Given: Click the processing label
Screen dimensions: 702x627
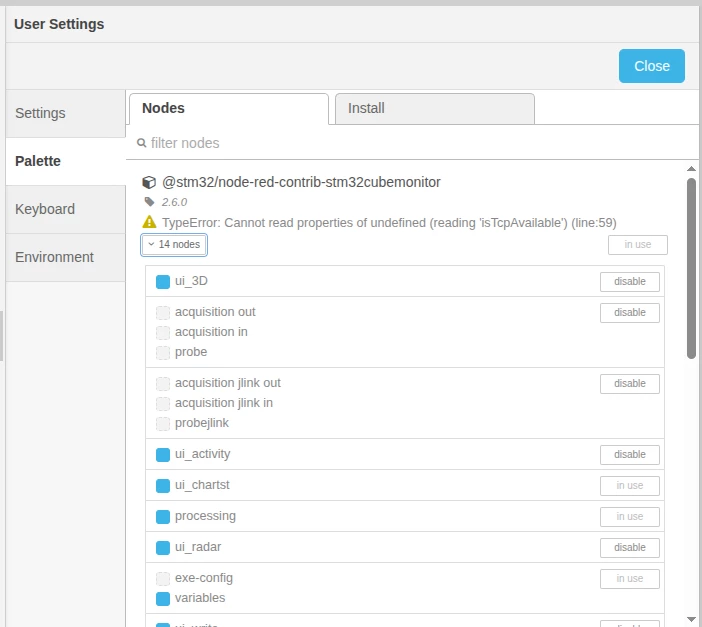Looking at the screenshot, I should 205,516.
